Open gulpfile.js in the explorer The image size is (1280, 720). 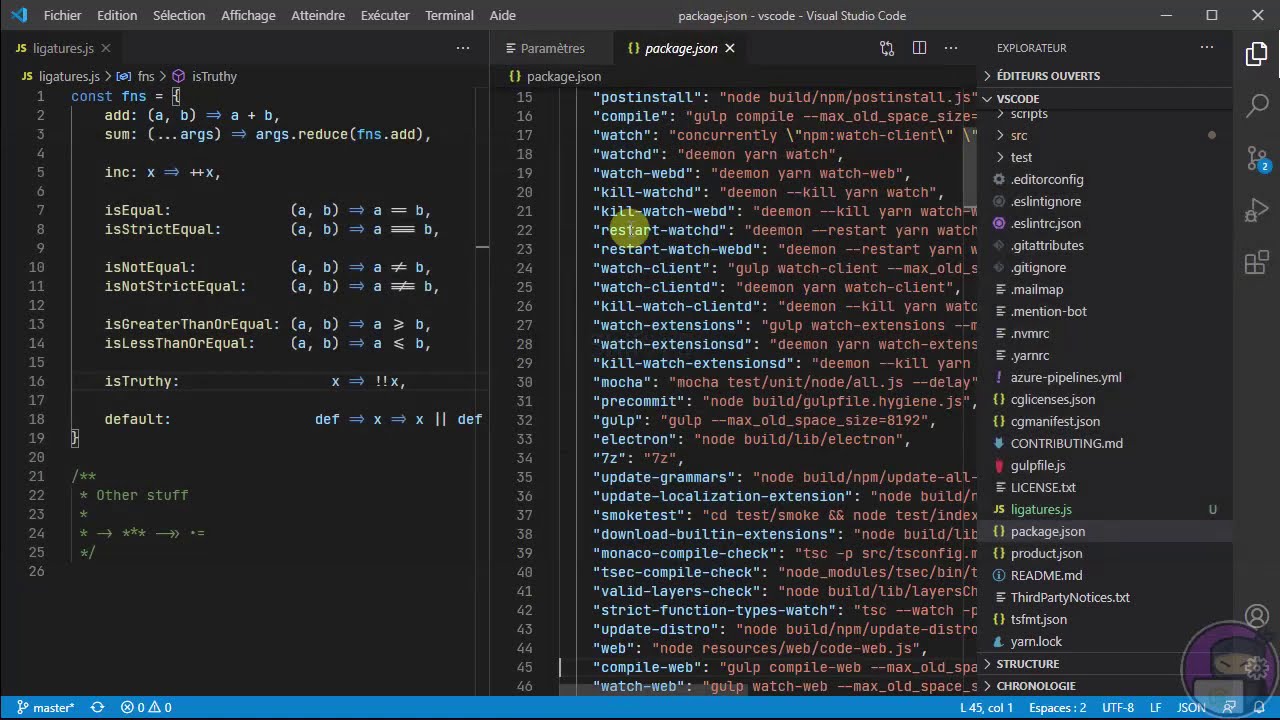coord(1105,465)
